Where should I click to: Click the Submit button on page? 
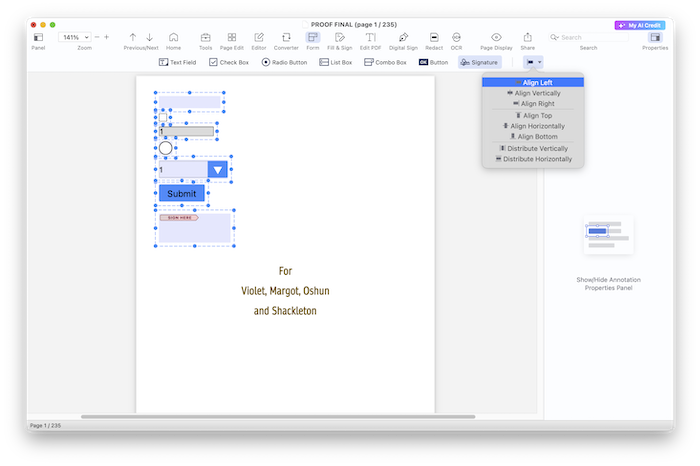pos(182,193)
